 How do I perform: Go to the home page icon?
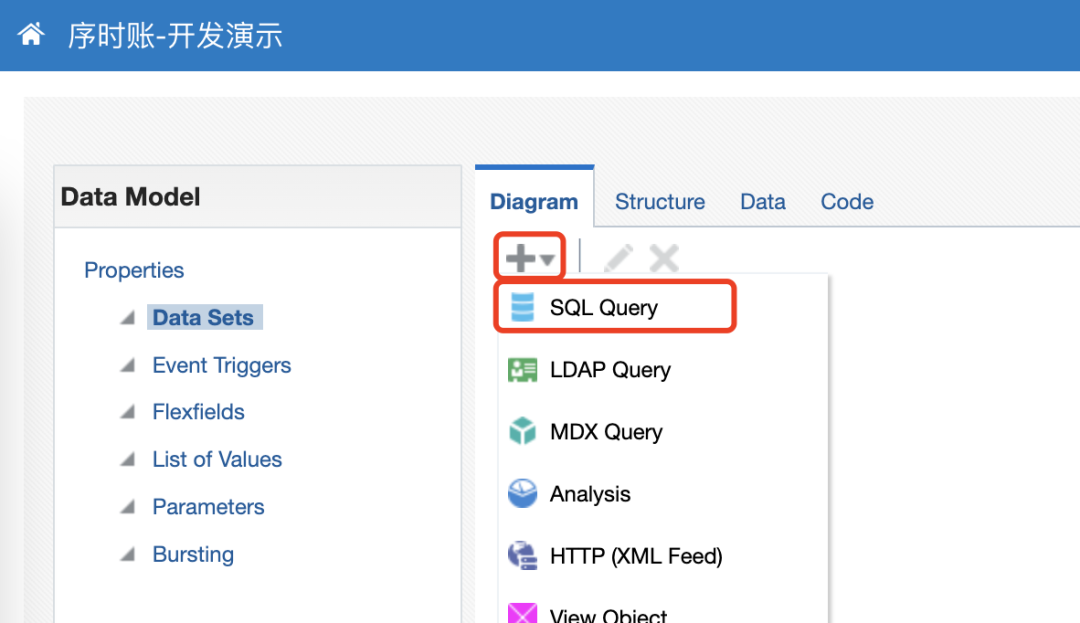pos(31,34)
